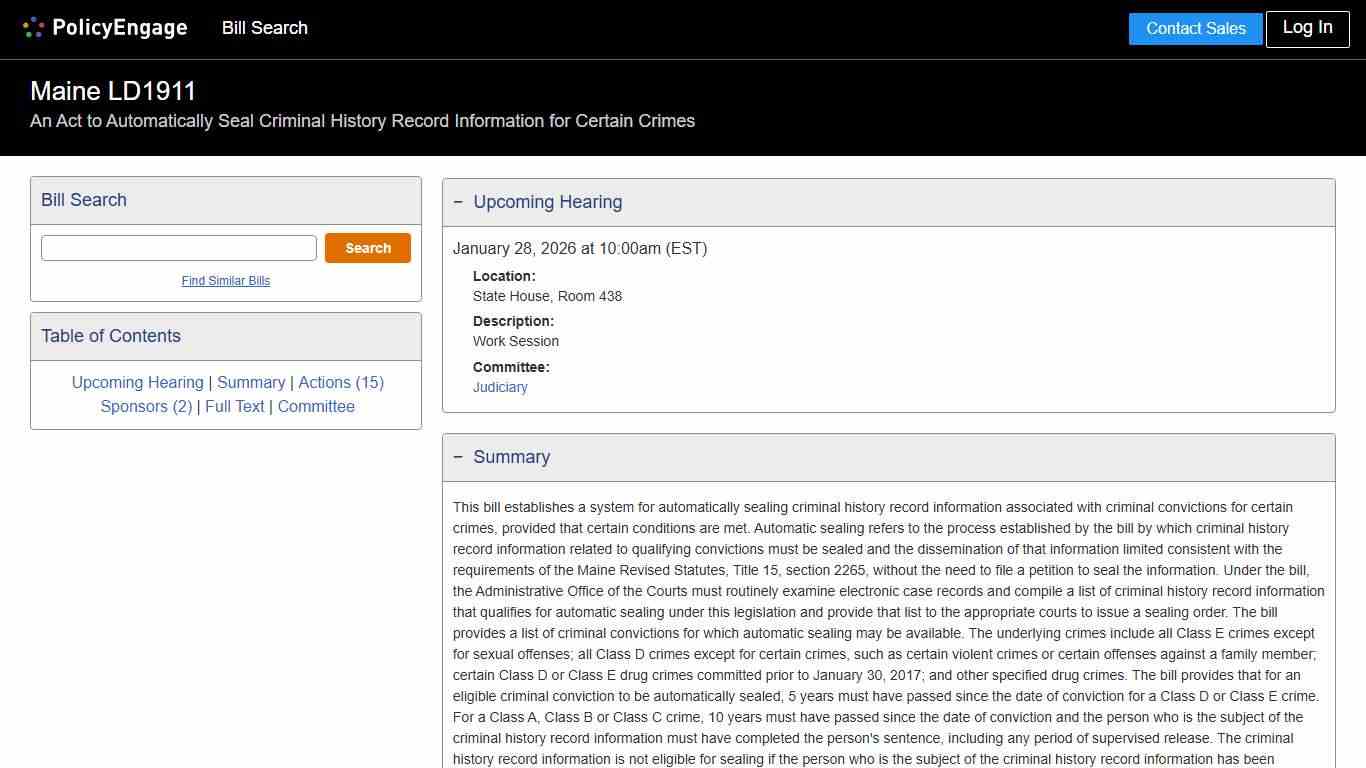The image size is (1366, 768).
Task: Collapse the Summary panel
Action: 458,457
